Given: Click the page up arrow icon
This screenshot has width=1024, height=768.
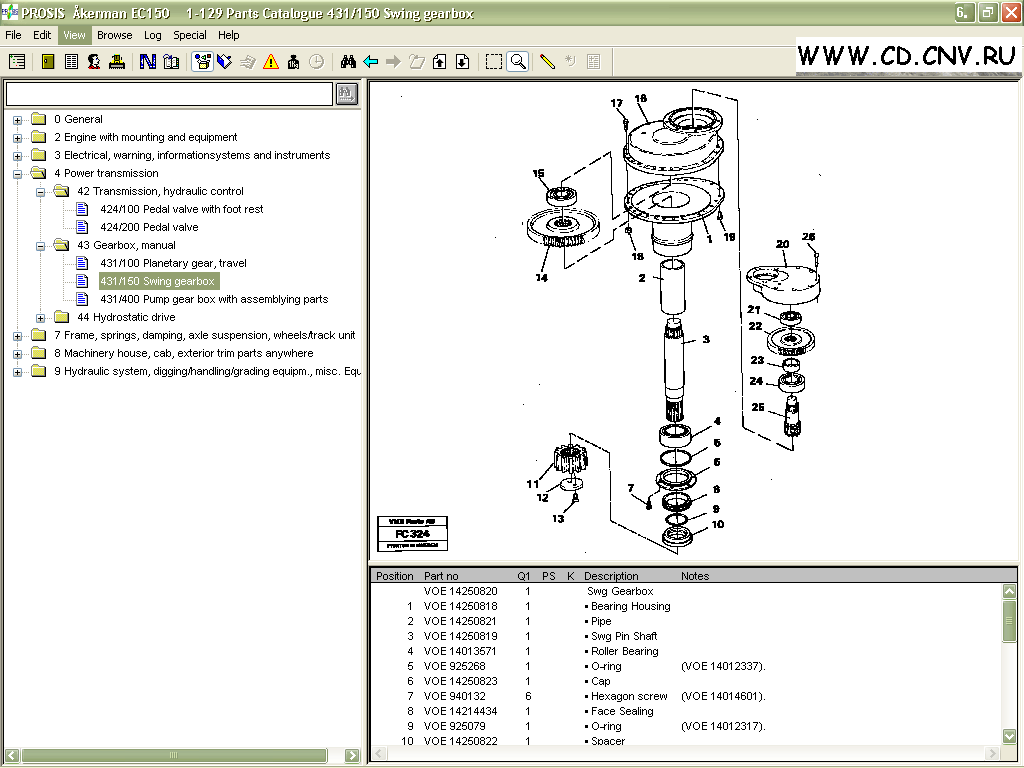Looking at the screenshot, I should [x=440, y=62].
